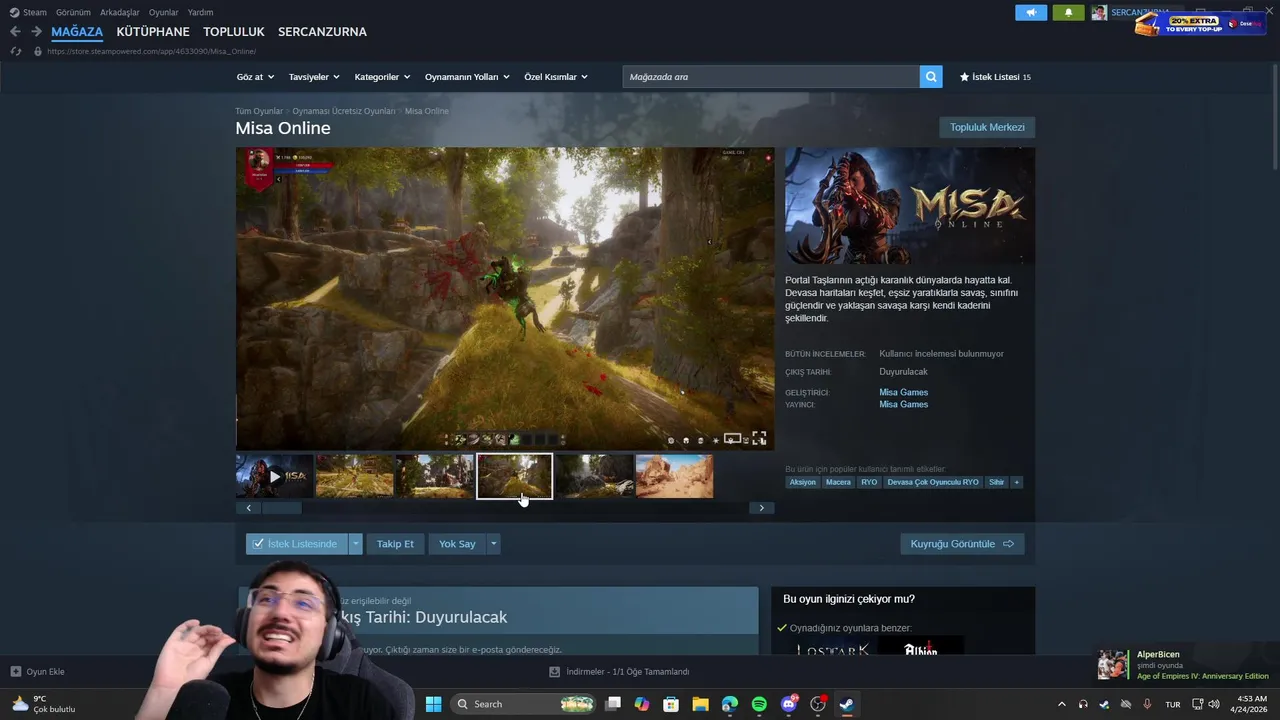Click the thumbnail strip scrollbar handle
This screenshot has width=1280, height=720.
tap(281, 508)
